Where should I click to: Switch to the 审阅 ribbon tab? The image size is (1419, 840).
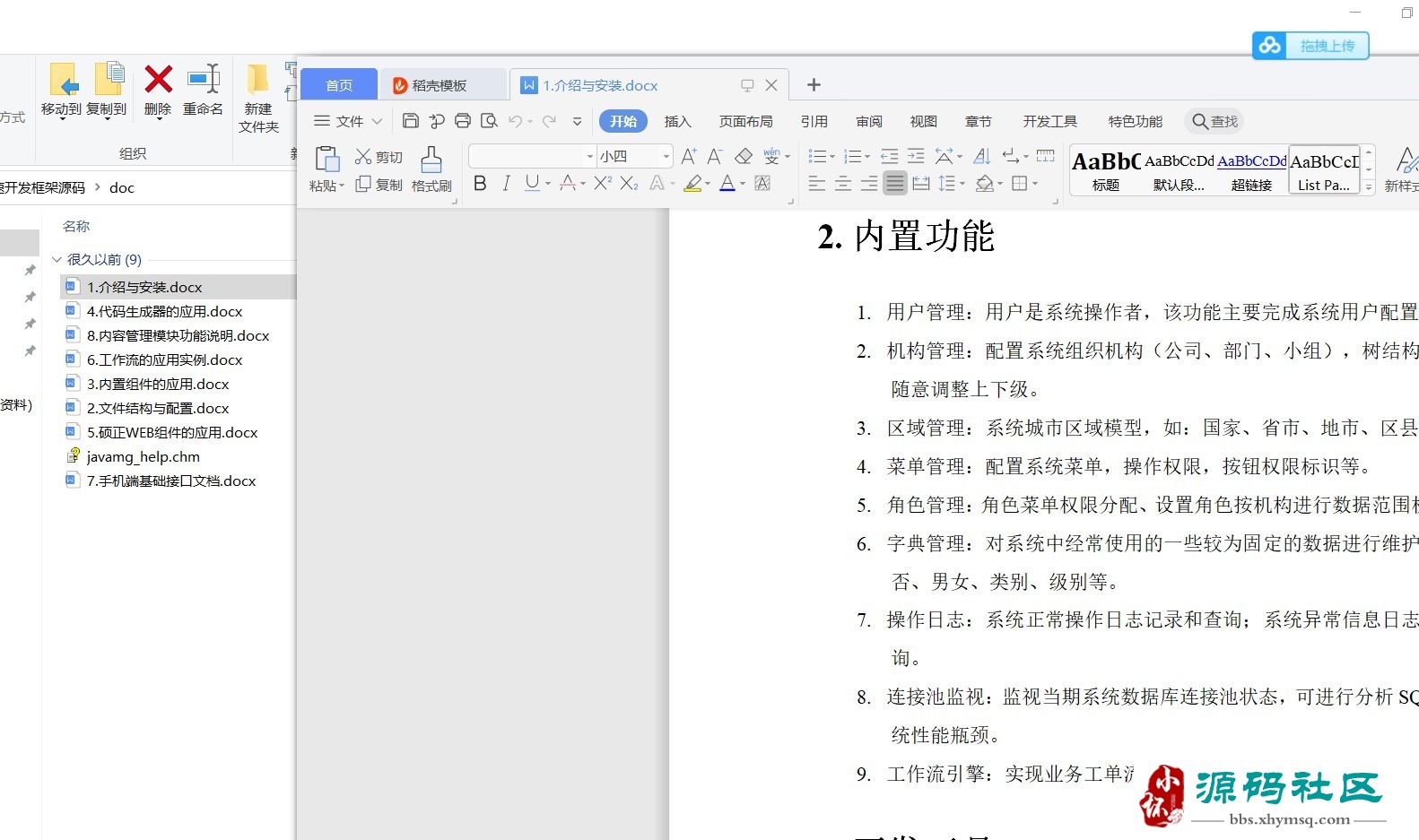869,121
